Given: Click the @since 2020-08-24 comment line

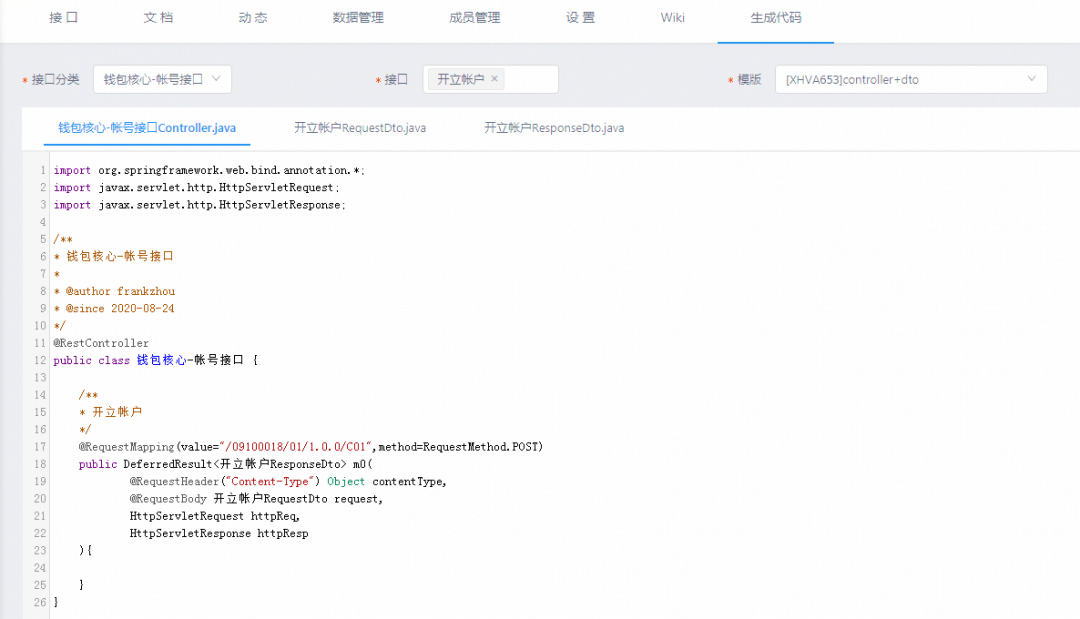Looking at the screenshot, I should 114,308.
